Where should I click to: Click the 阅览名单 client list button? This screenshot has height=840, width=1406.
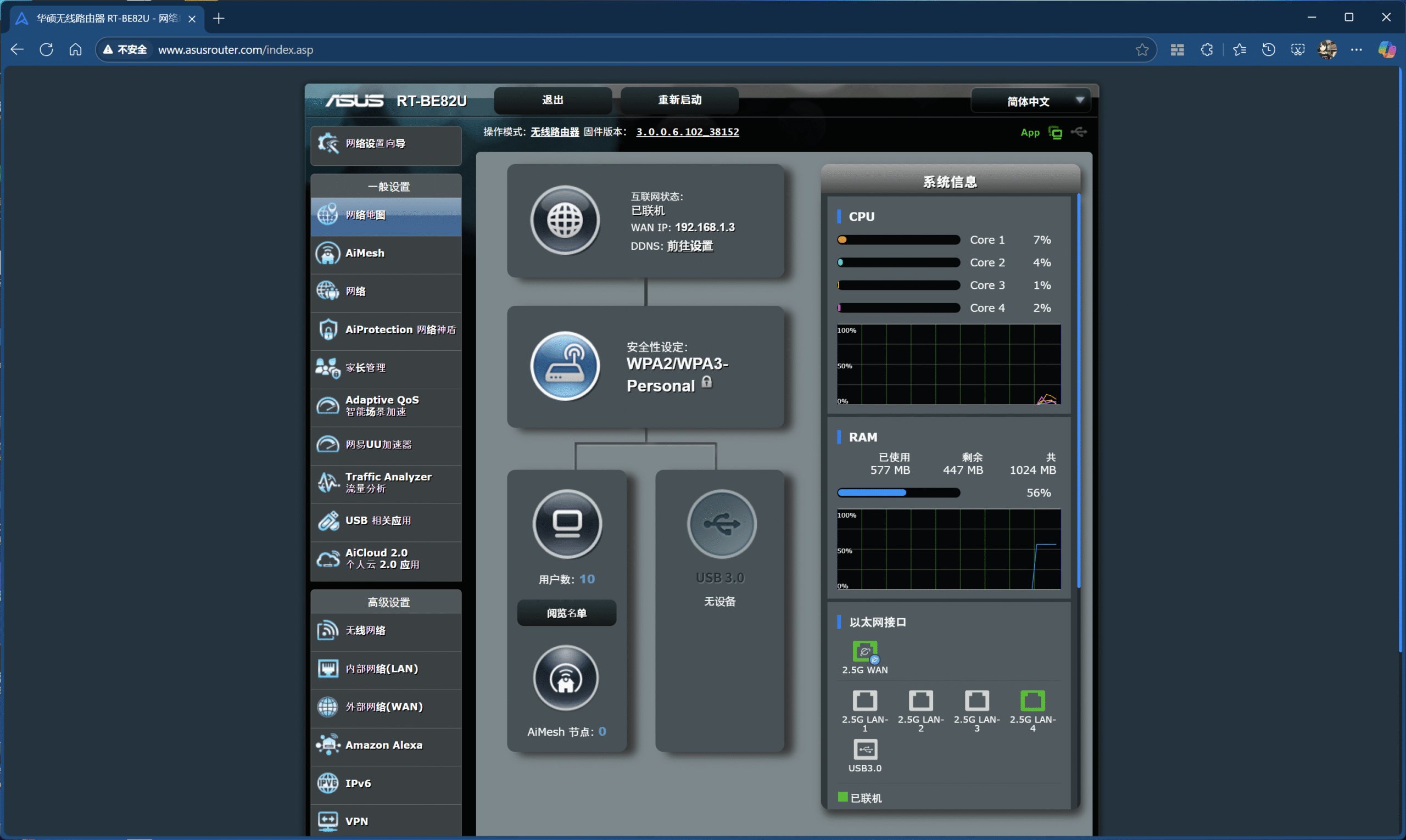566,613
